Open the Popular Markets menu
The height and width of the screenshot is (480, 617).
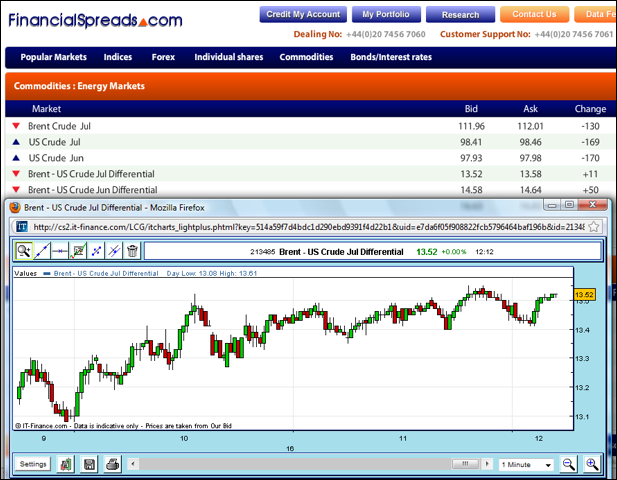coord(54,57)
